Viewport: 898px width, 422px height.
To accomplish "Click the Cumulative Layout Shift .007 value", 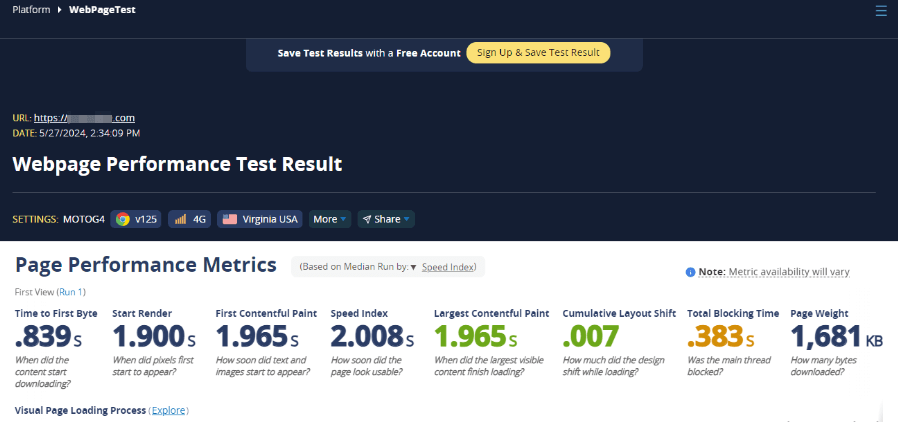I will coord(590,336).
